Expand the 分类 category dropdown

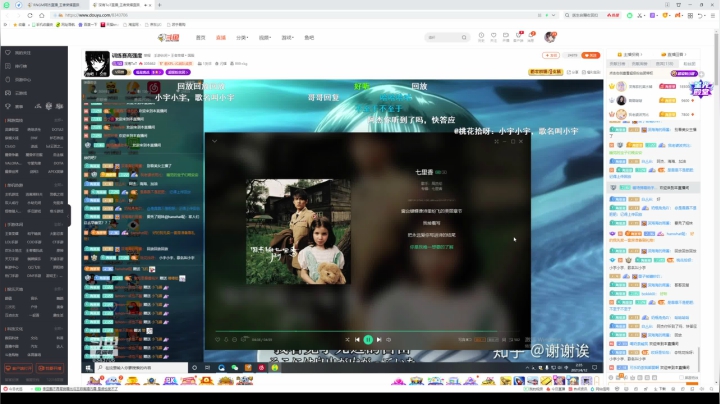tap(242, 38)
